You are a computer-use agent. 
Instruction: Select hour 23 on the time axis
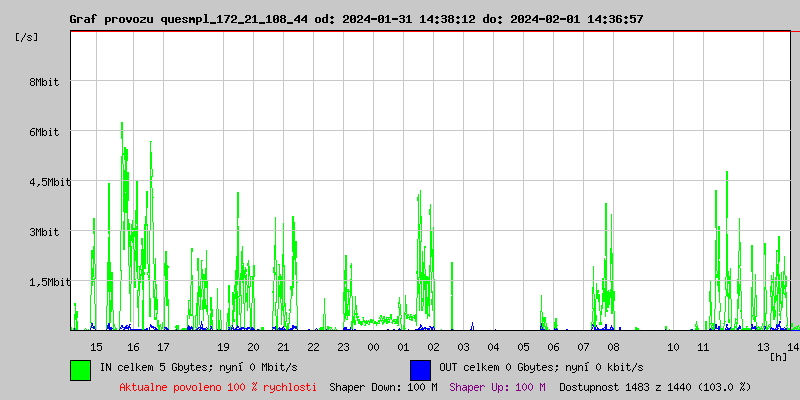(x=343, y=346)
